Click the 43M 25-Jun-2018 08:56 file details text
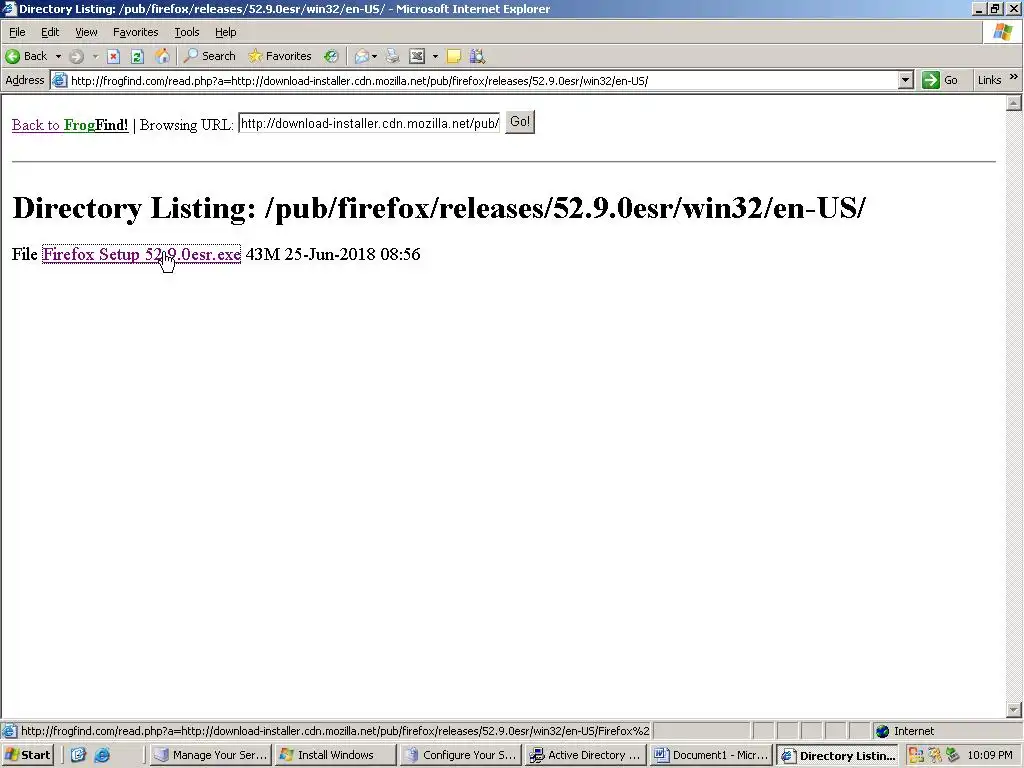Screen dimensions: 1024x768 (x=333, y=254)
